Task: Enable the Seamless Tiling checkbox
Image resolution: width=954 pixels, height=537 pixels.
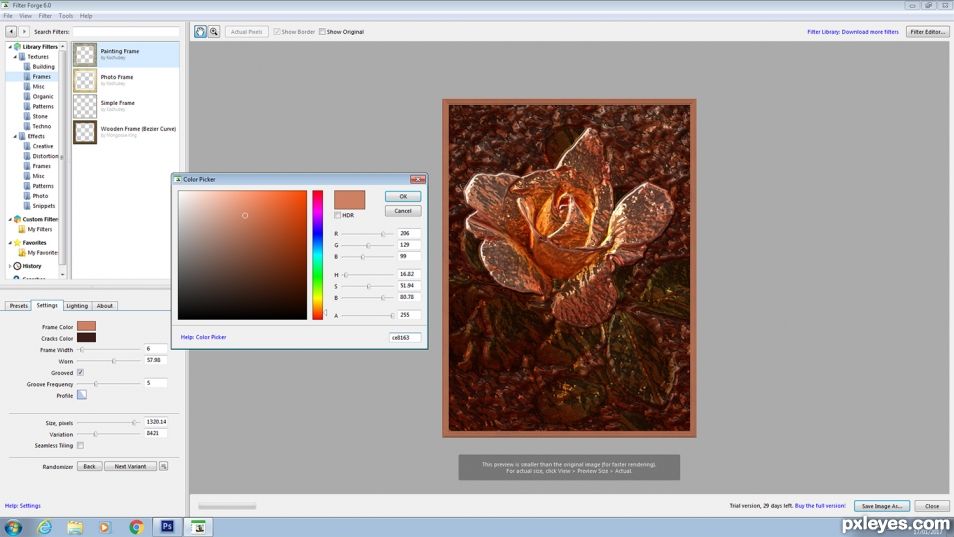Action: tap(80, 445)
